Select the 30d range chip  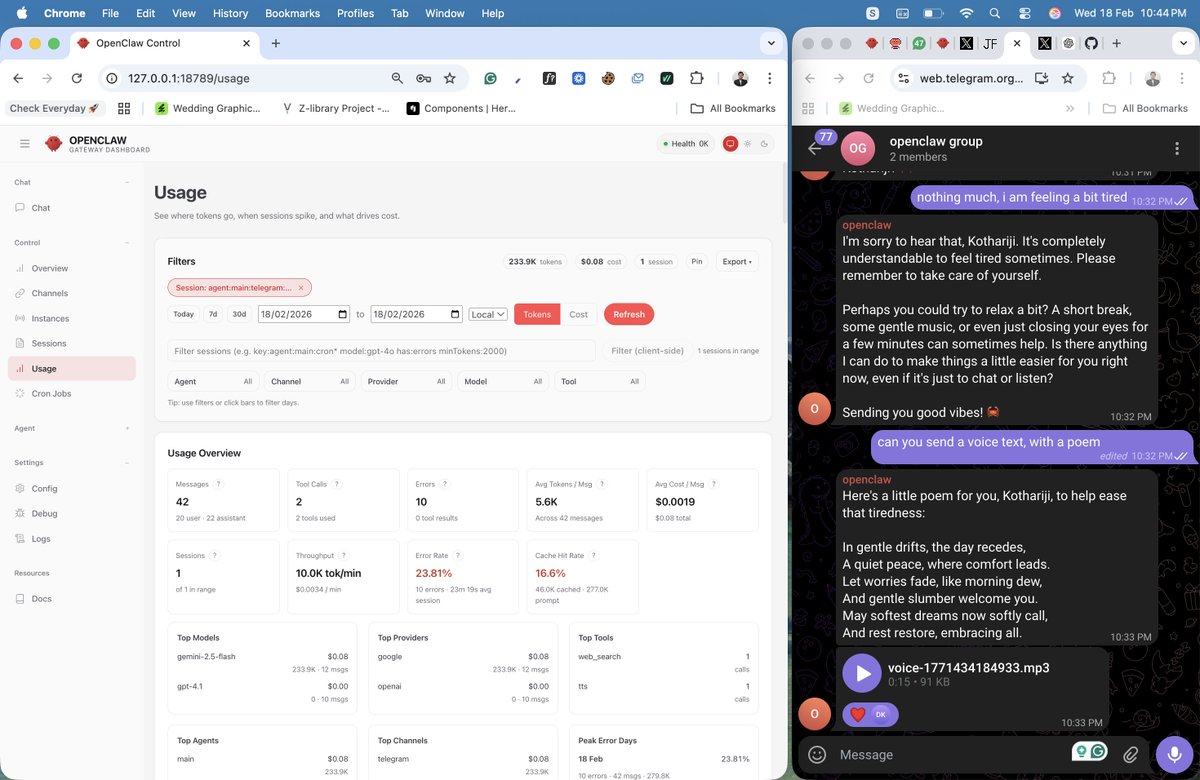(x=239, y=314)
